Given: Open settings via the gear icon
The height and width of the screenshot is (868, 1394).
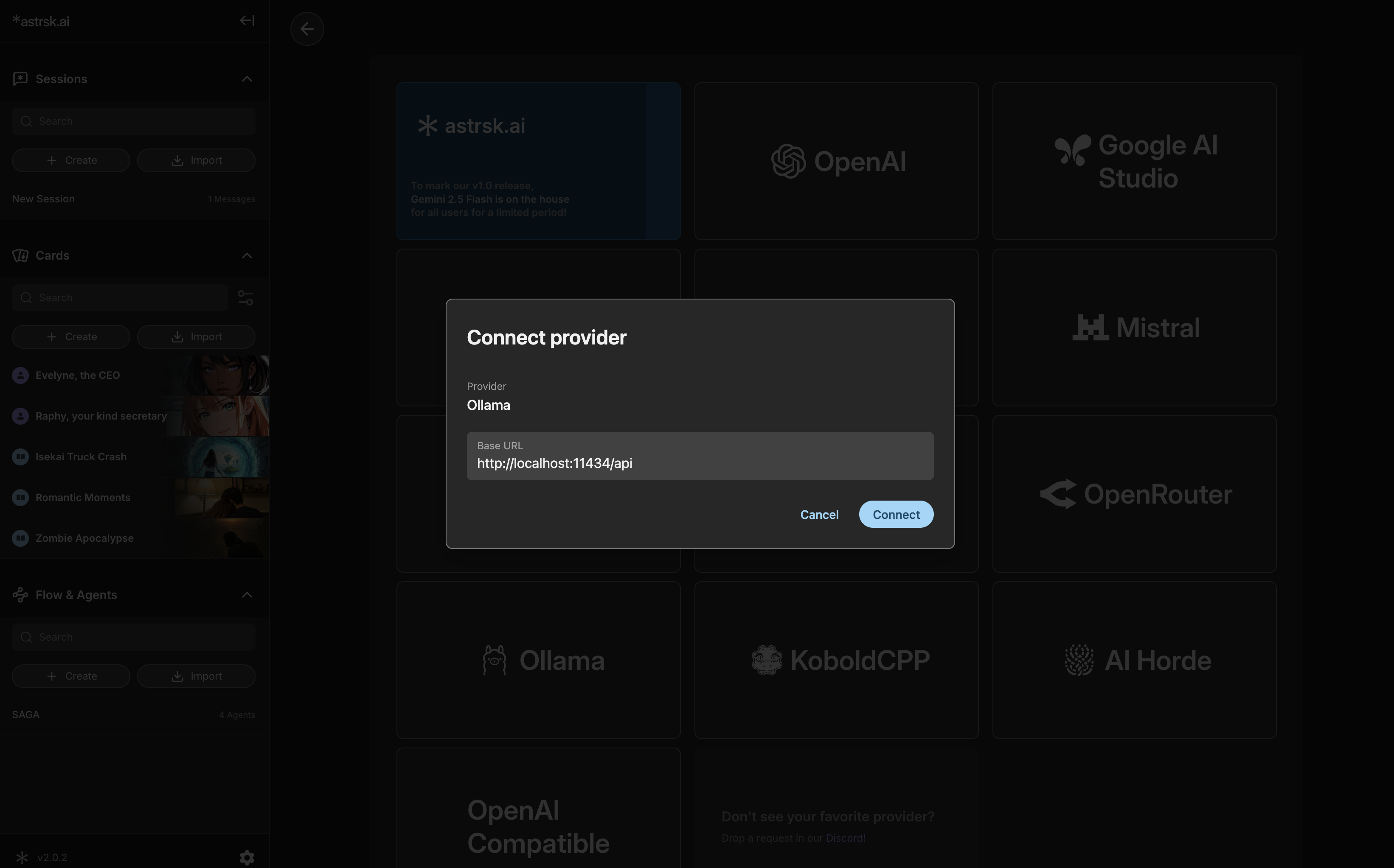Looking at the screenshot, I should pos(247,858).
